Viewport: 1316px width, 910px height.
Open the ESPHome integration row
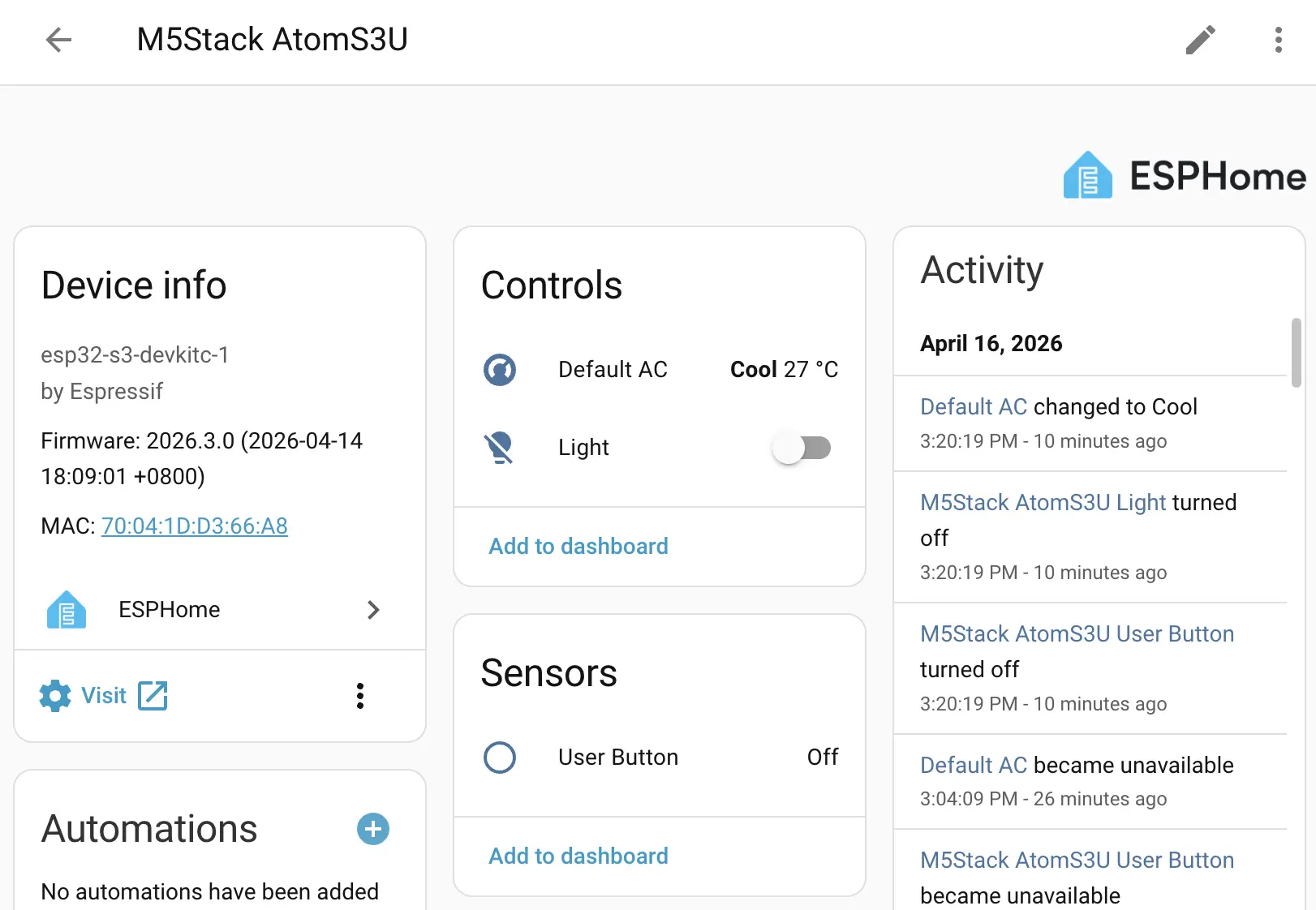pos(169,610)
